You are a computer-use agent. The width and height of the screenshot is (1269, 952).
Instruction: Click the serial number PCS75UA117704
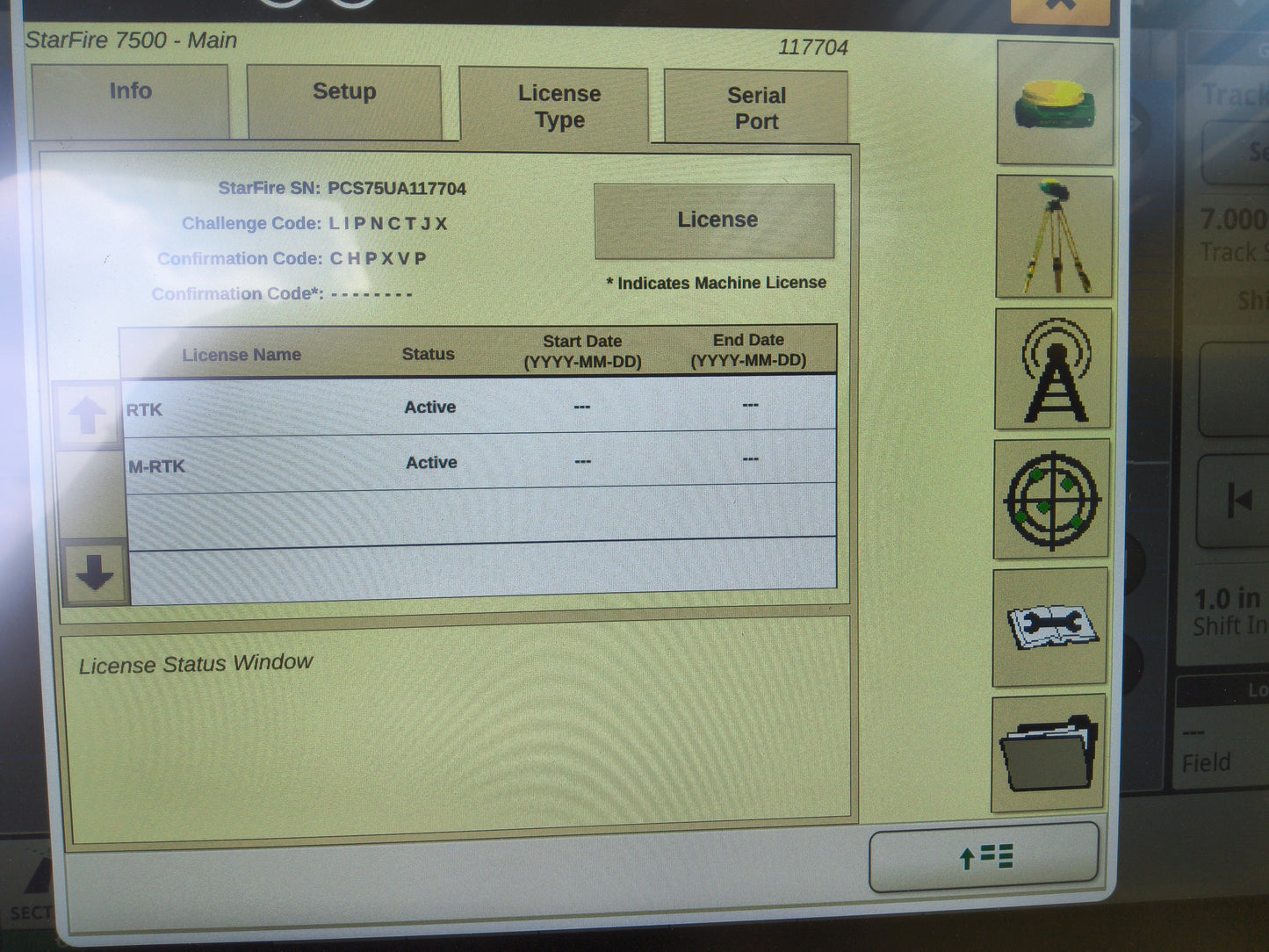tap(397, 188)
